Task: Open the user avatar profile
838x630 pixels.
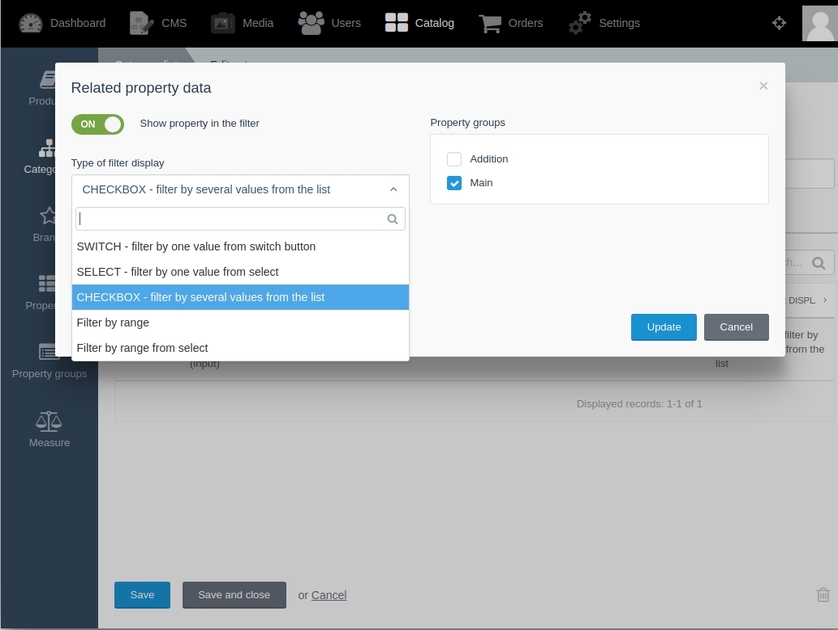Action: [x=820, y=23]
